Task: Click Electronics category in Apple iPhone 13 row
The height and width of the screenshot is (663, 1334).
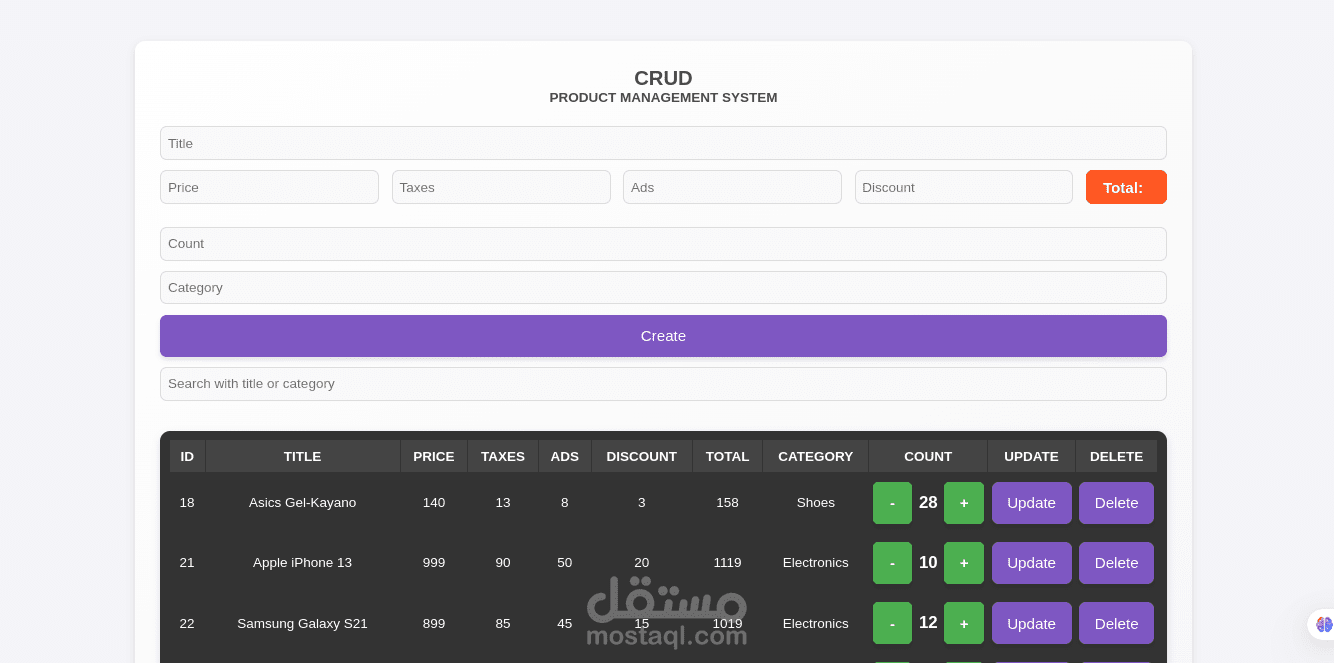Action: tap(816, 563)
